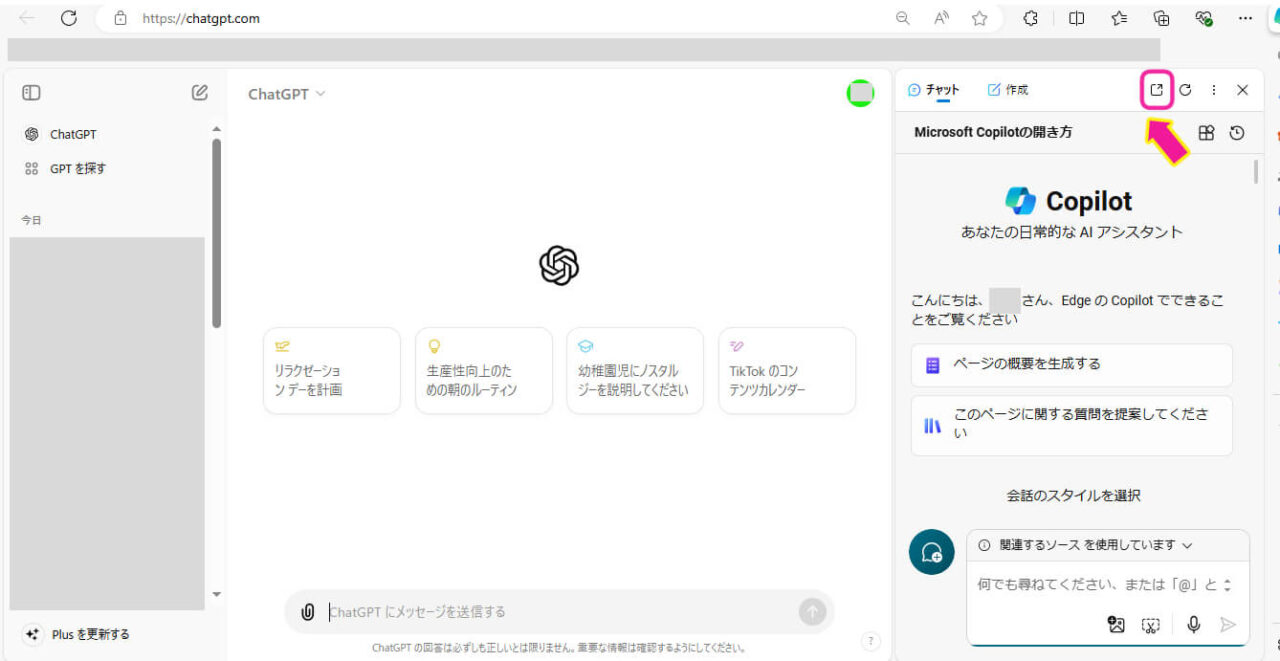Click the Copilot send arrow
This screenshot has width=1280, height=661.
(x=1228, y=625)
